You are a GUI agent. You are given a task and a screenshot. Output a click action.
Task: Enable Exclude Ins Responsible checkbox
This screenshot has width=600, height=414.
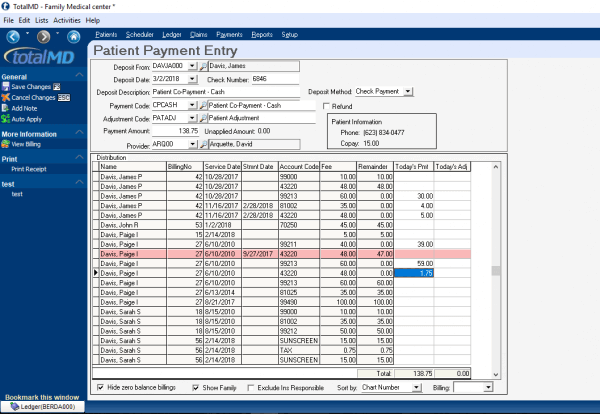click(x=251, y=388)
